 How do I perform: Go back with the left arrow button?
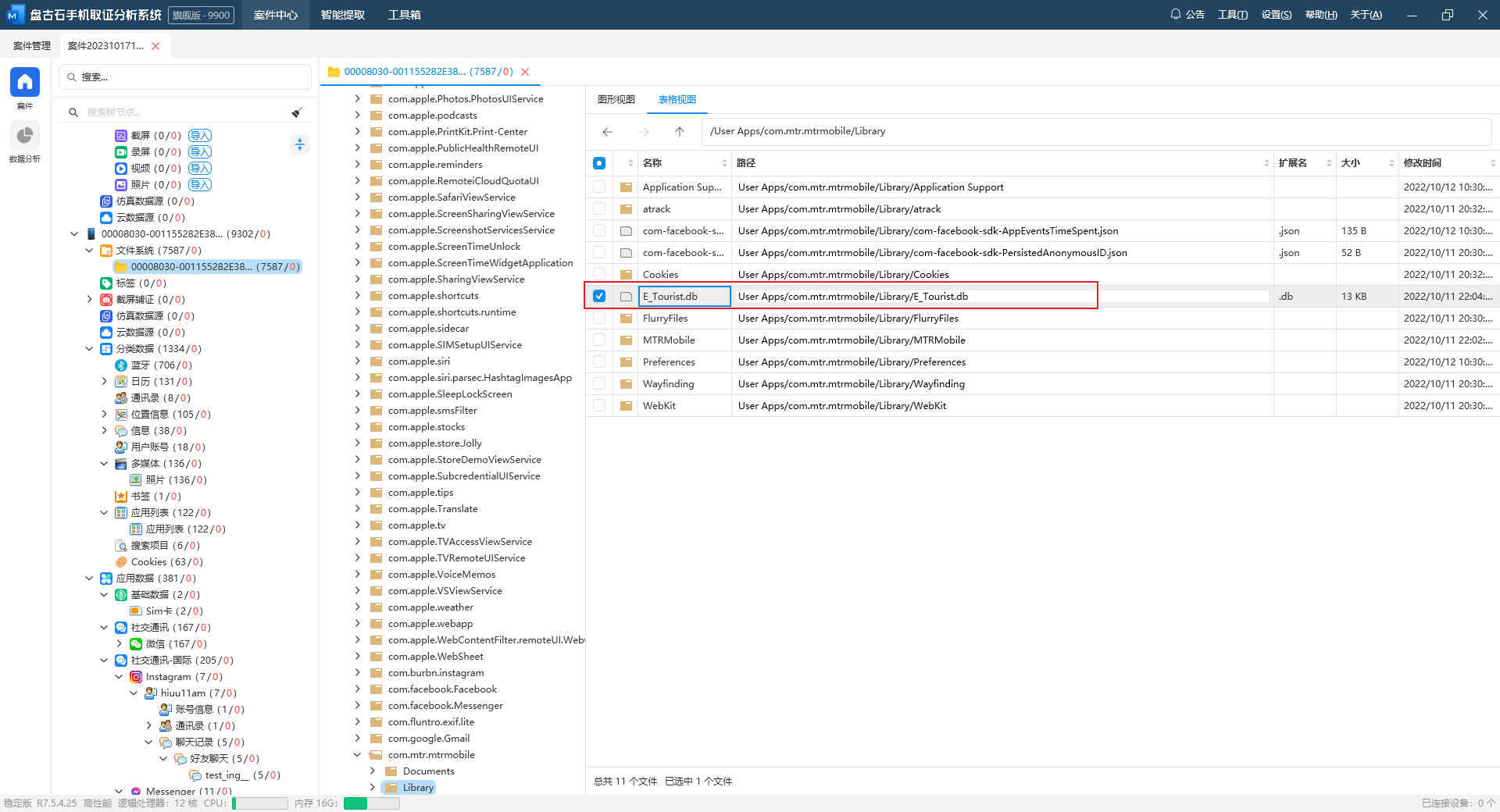pos(608,132)
